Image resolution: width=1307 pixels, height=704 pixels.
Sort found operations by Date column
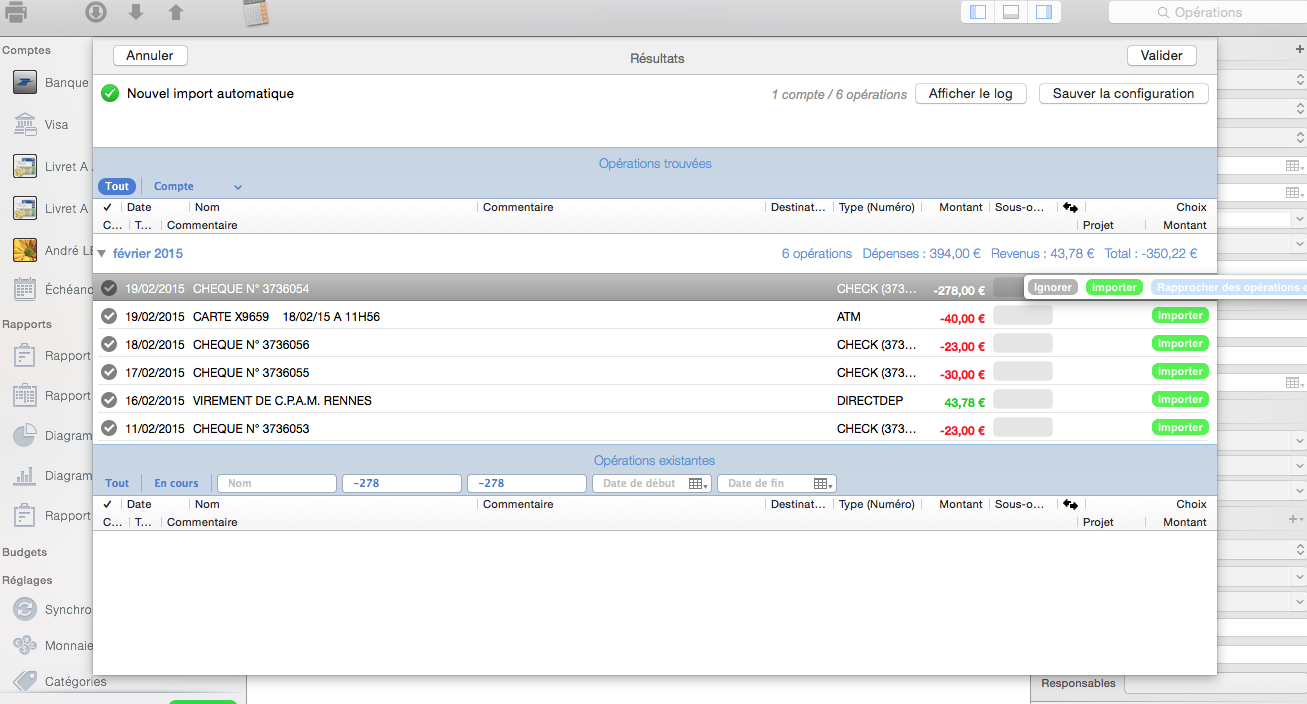[139, 207]
